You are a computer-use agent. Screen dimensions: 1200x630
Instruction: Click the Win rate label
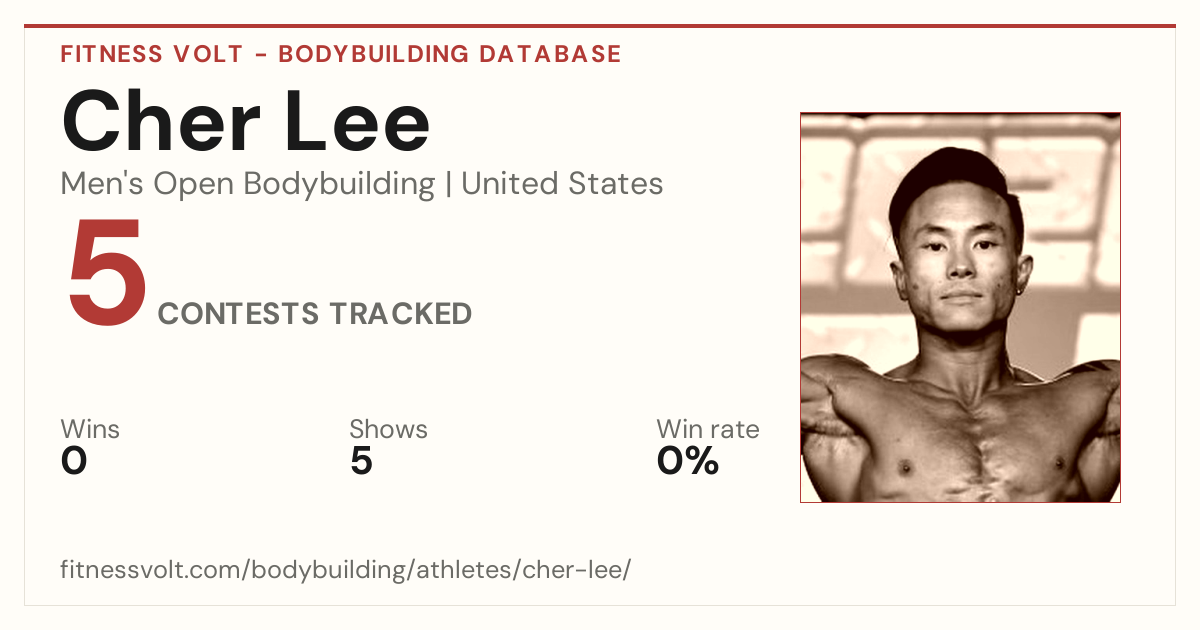708,429
